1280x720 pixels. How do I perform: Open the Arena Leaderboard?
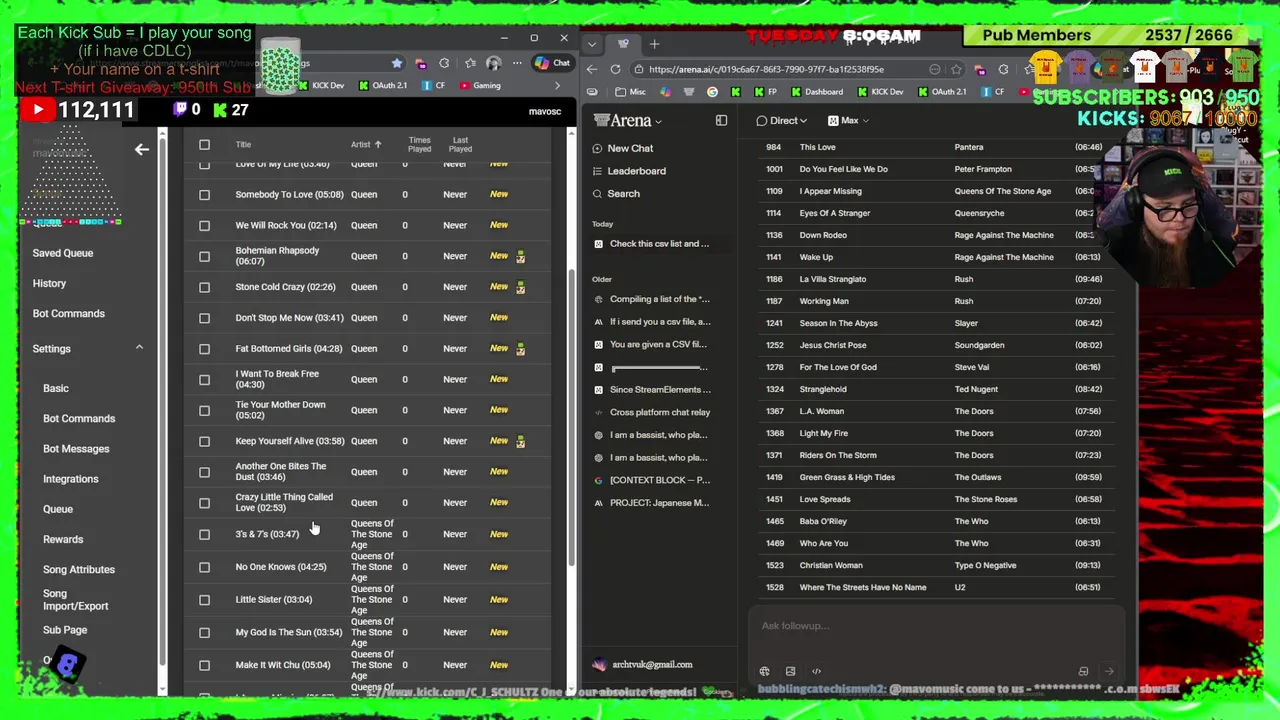coord(636,171)
